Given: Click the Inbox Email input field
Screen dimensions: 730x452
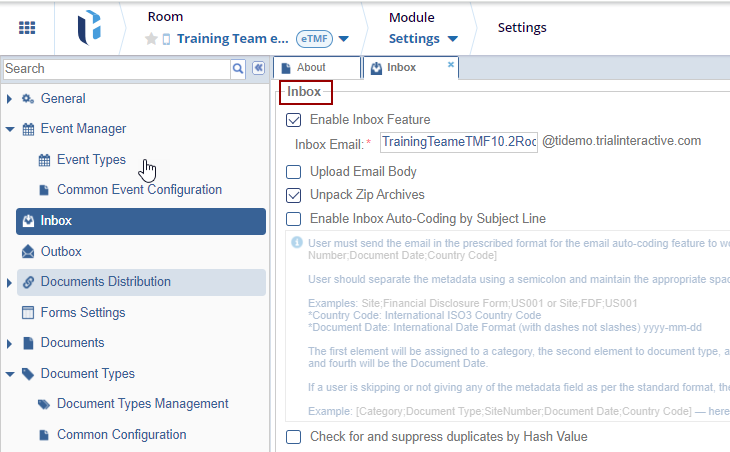Looking at the screenshot, I should pos(459,142).
